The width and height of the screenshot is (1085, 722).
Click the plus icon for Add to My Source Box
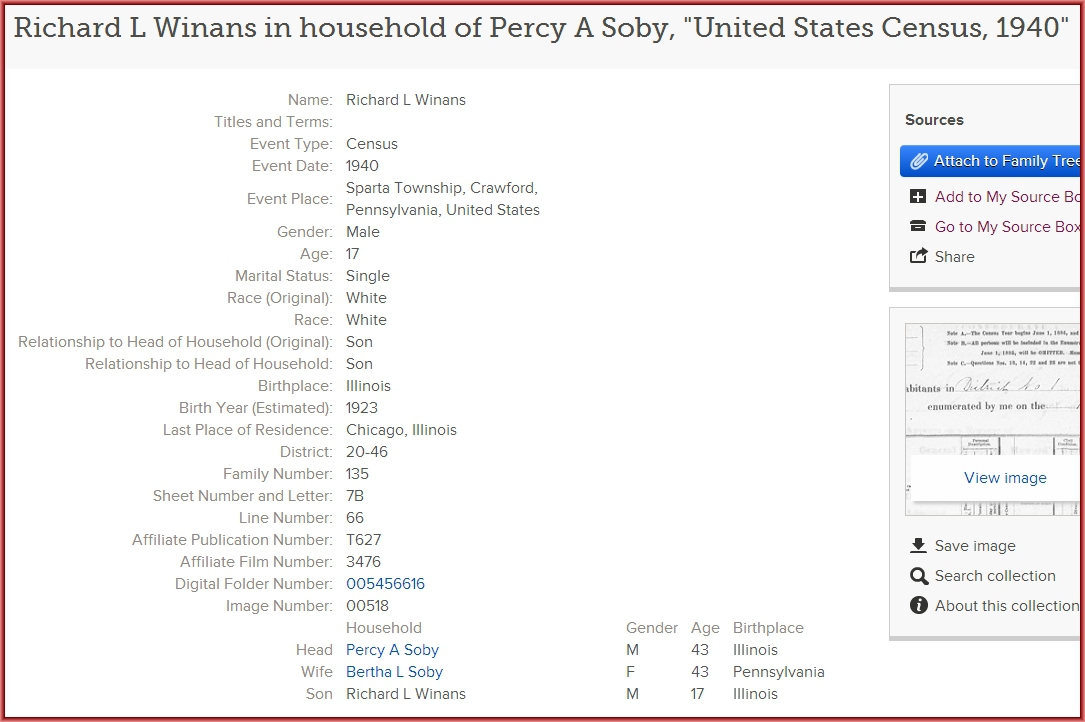click(x=918, y=197)
